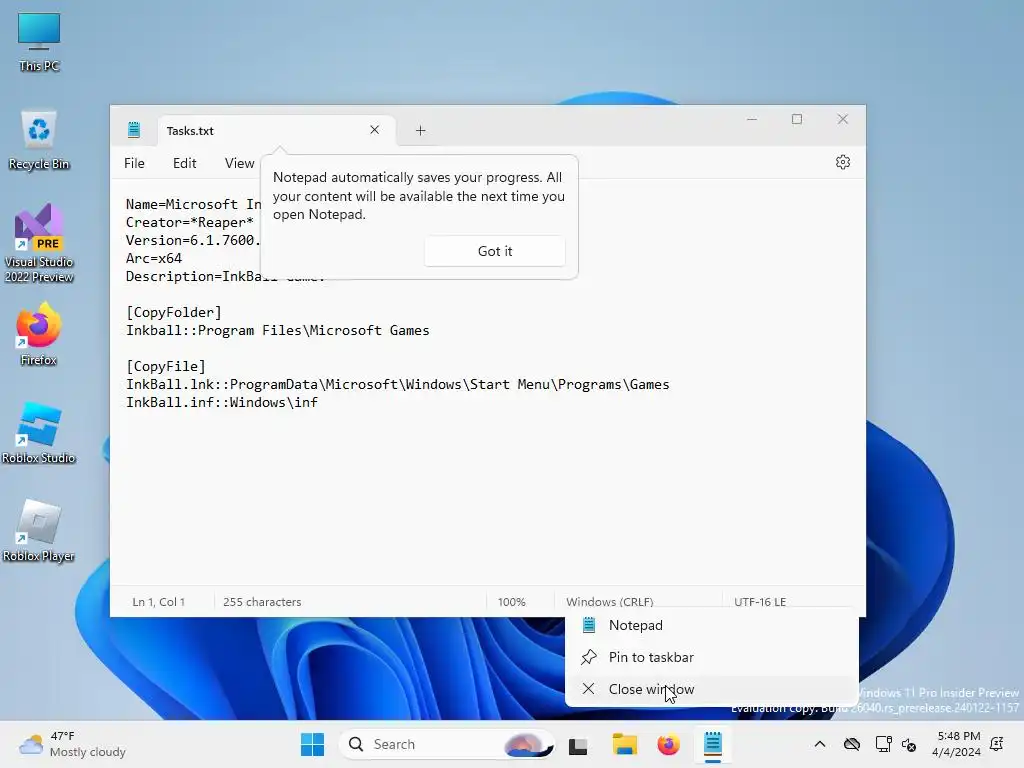The image size is (1024, 768).
Task: Open network display tray icon
Action: click(x=883, y=744)
